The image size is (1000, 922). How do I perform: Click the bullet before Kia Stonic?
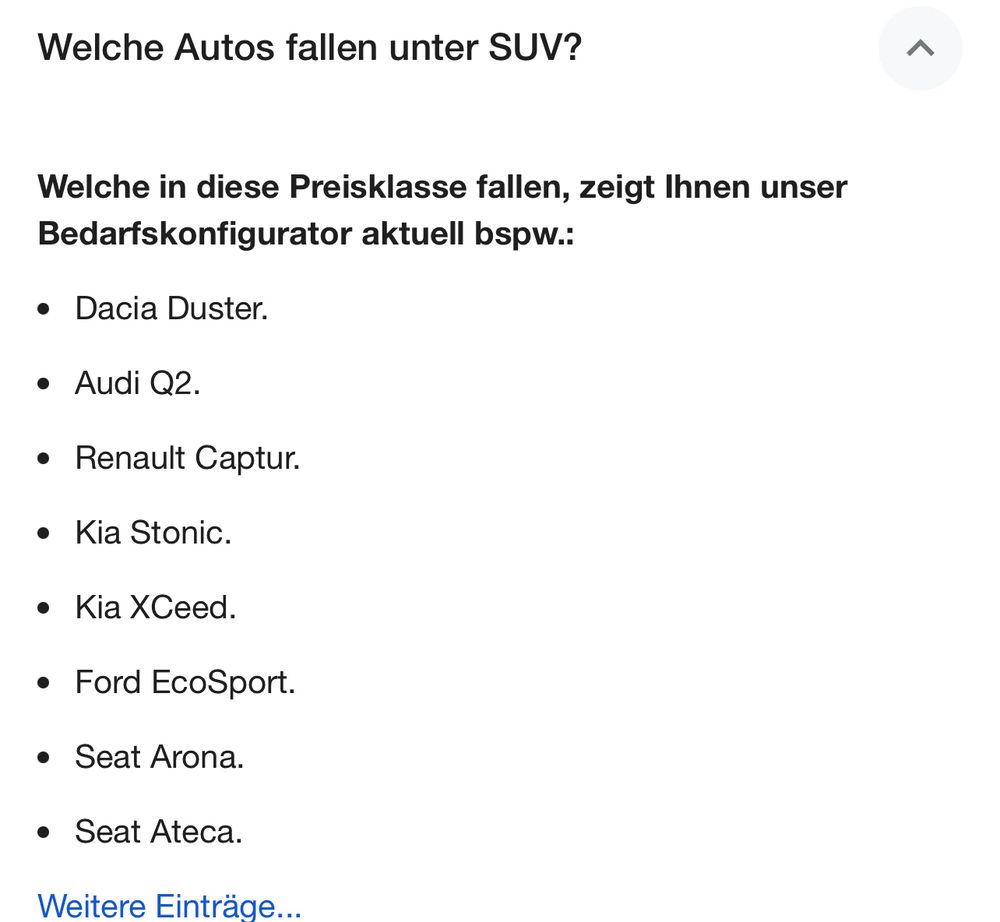(x=43, y=533)
